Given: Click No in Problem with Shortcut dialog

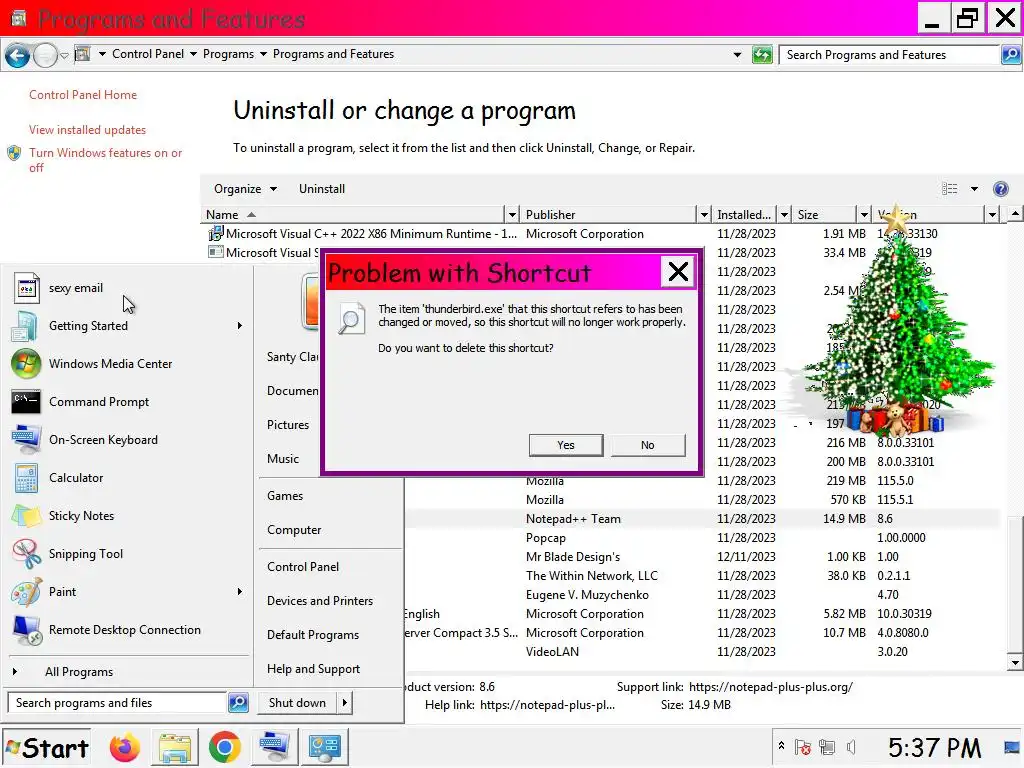Looking at the screenshot, I should click(648, 445).
